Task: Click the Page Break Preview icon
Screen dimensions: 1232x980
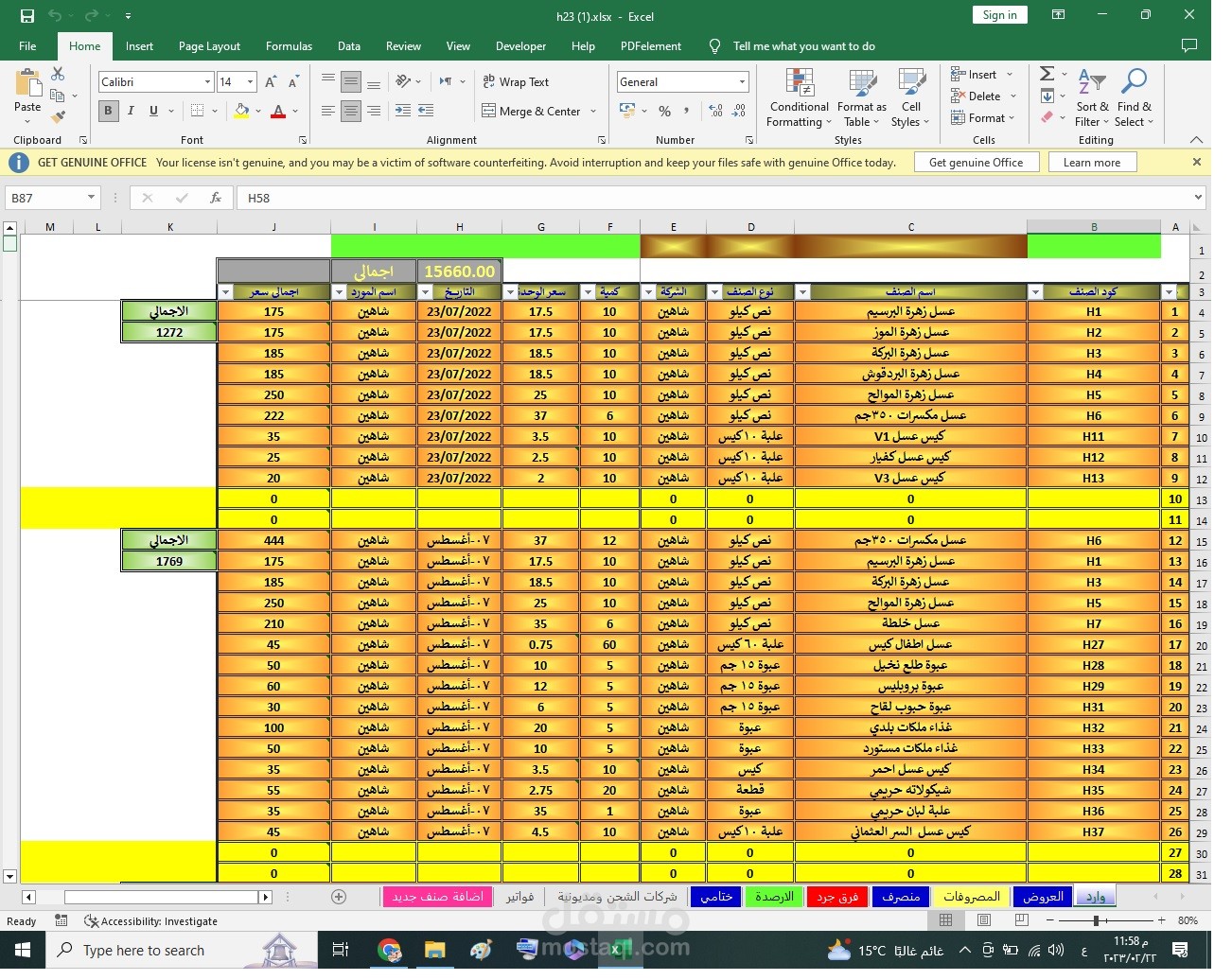Action: click(x=1021, y=919)
